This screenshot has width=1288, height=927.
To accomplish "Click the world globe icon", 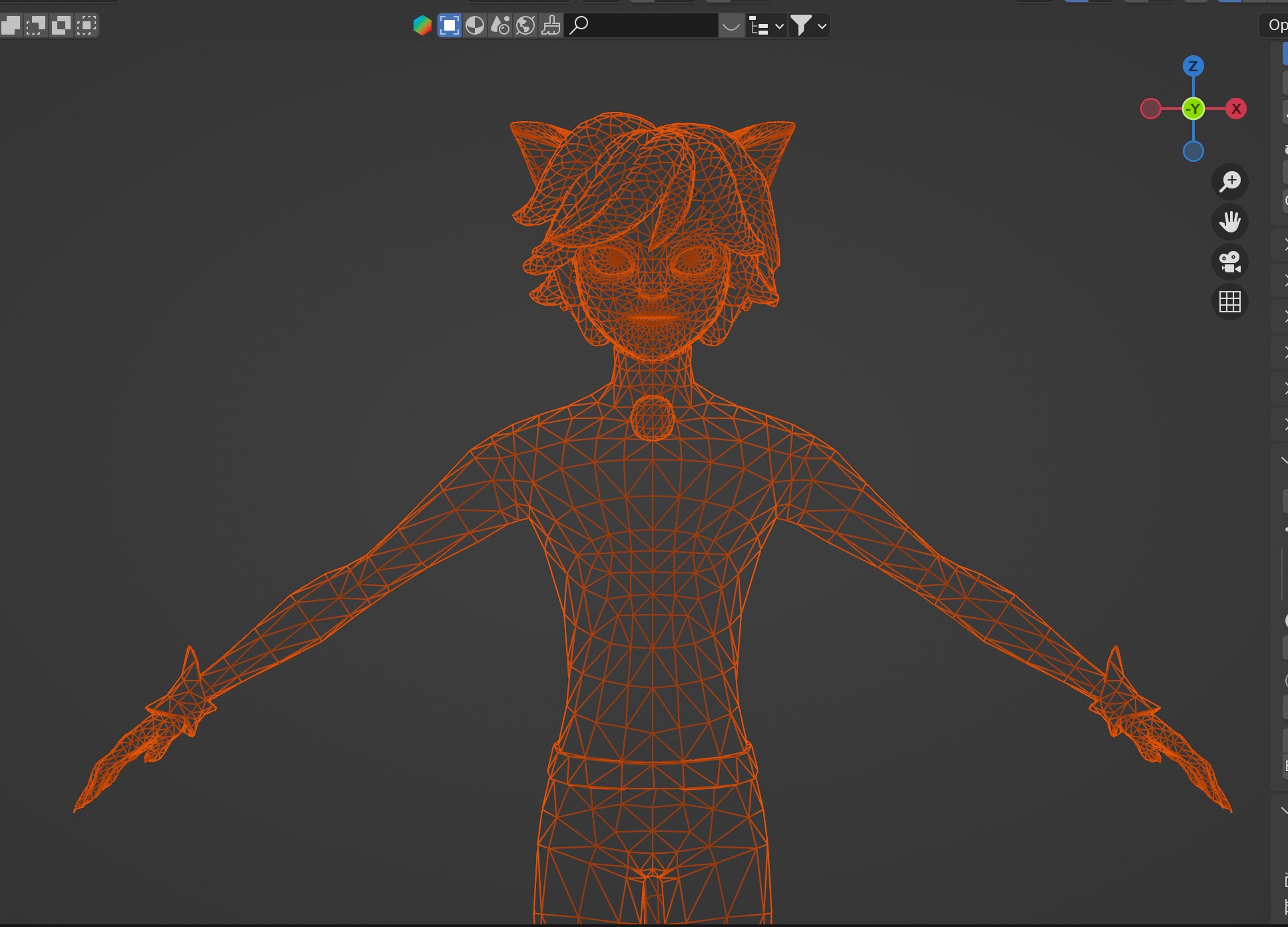I will (x=525, y=26).
